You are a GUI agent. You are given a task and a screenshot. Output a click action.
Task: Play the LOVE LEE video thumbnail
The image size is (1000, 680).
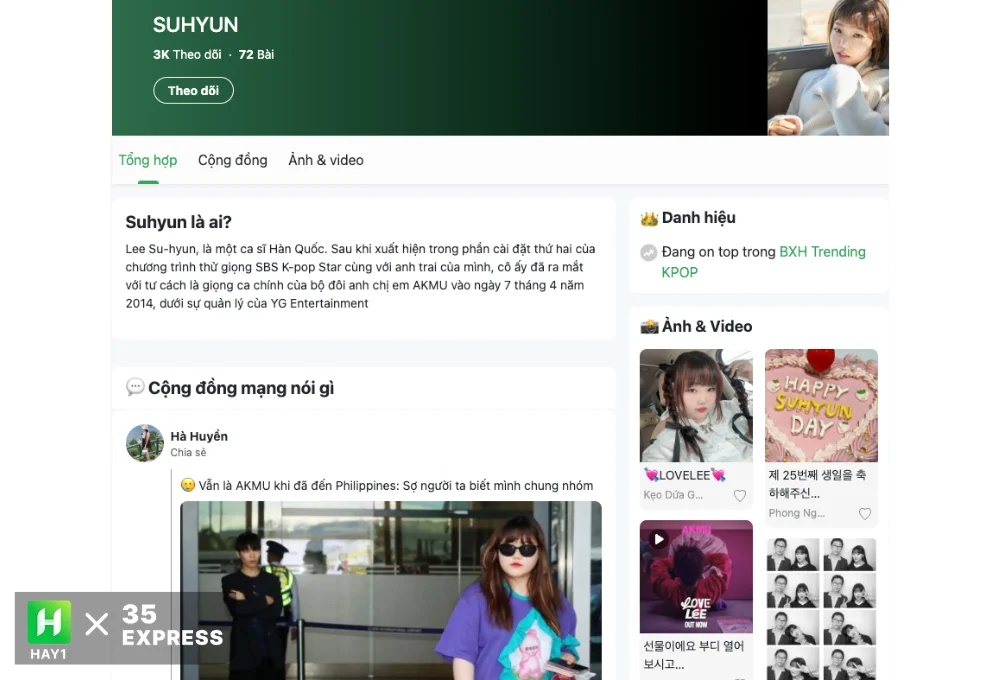click(696, 577)
